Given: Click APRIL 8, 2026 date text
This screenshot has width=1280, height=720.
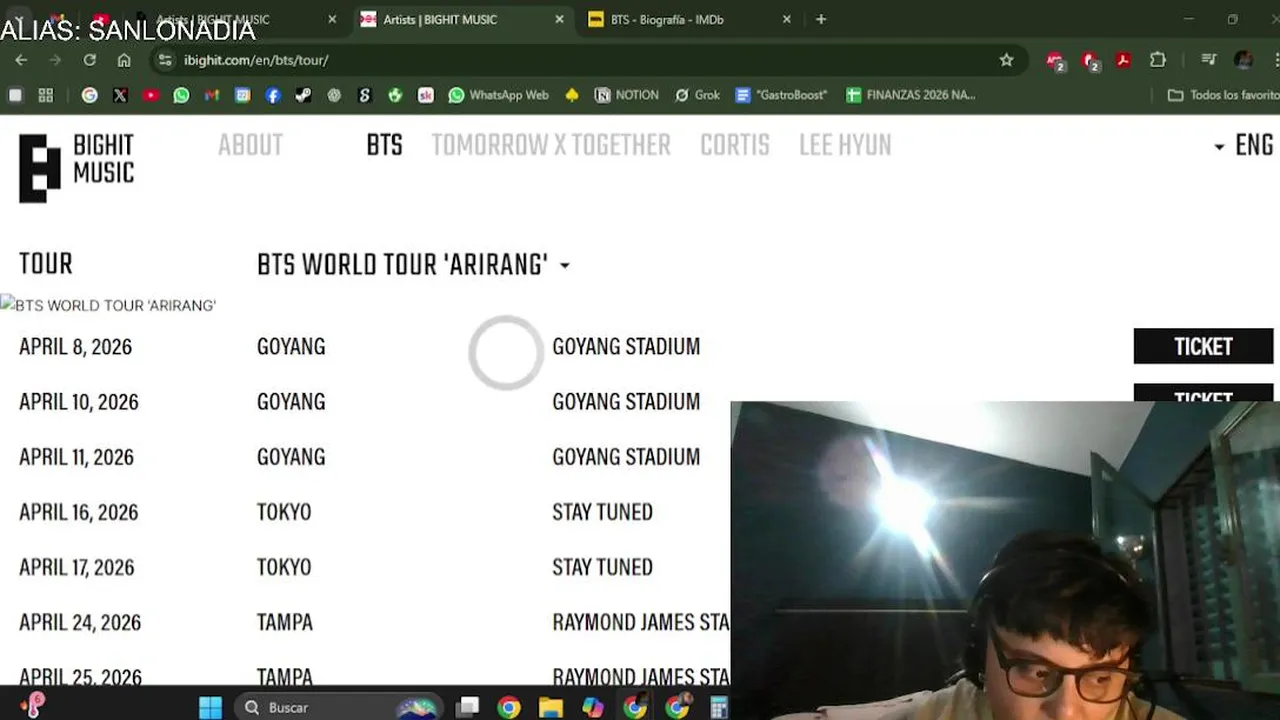Looking at the screenshot, I should tap(75, 347).
